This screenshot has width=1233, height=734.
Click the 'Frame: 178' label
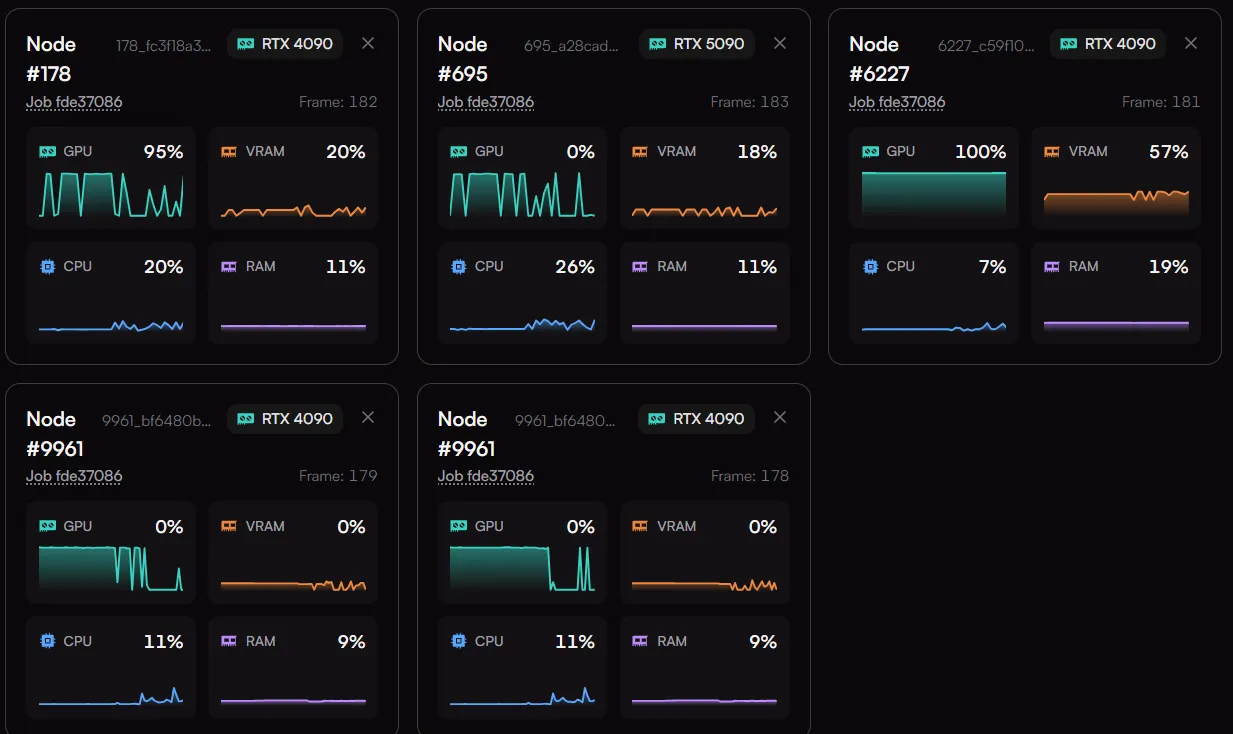(x=750, y=476)
